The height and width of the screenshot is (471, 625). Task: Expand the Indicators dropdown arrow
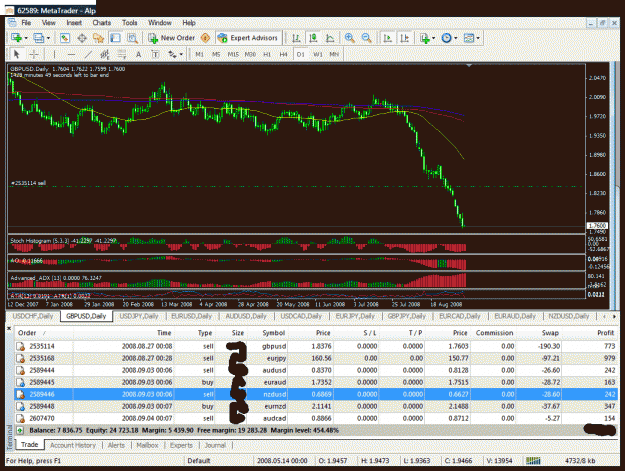click(x=434, y=38)
